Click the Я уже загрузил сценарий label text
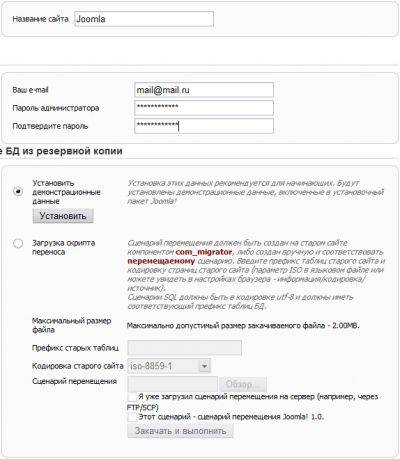400x459 pixels. (253, 402)
